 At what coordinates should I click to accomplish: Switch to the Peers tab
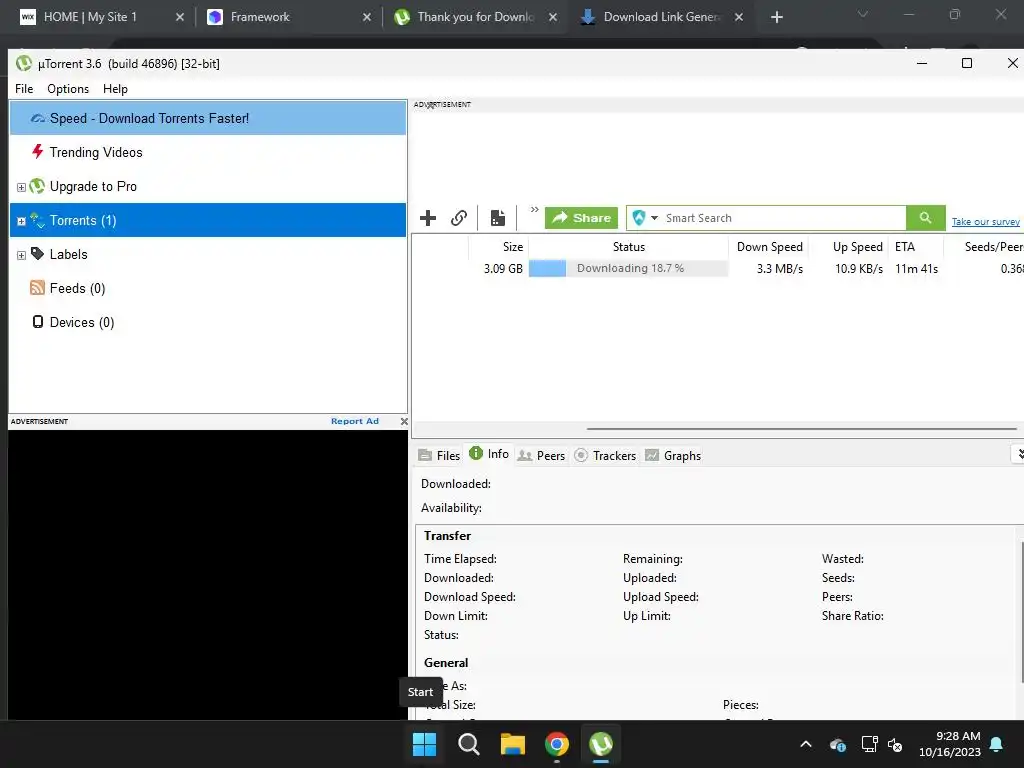pyautogui.click(x=541, y=455)
